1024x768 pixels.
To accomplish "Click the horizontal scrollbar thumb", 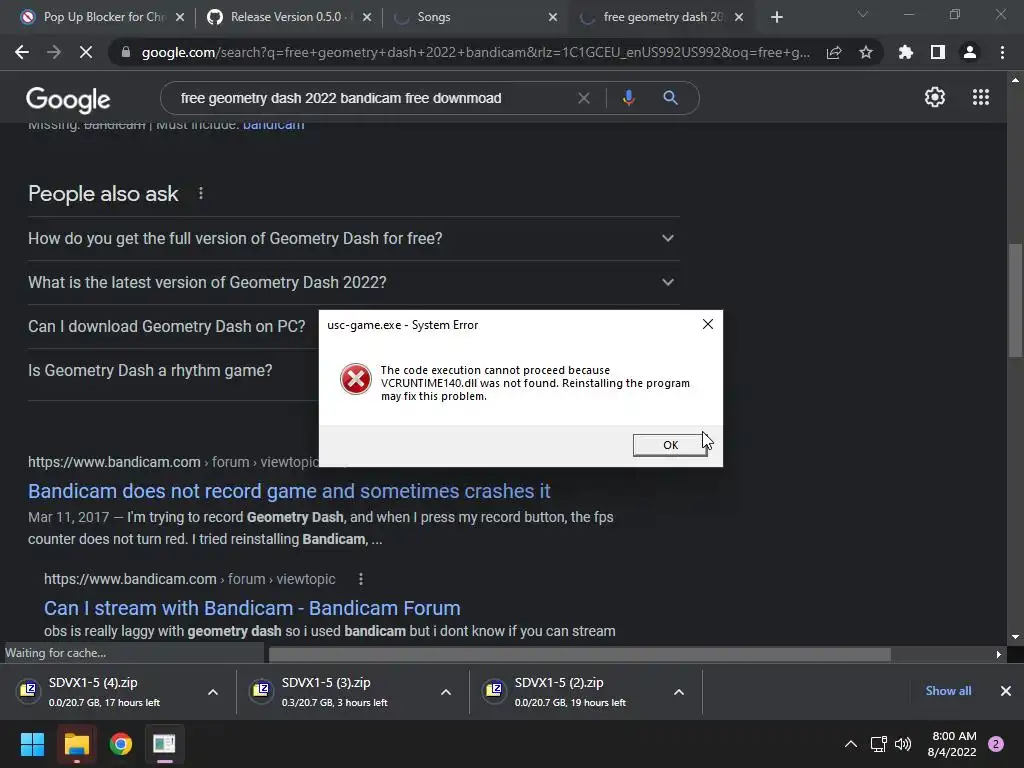I will [580, 654].
